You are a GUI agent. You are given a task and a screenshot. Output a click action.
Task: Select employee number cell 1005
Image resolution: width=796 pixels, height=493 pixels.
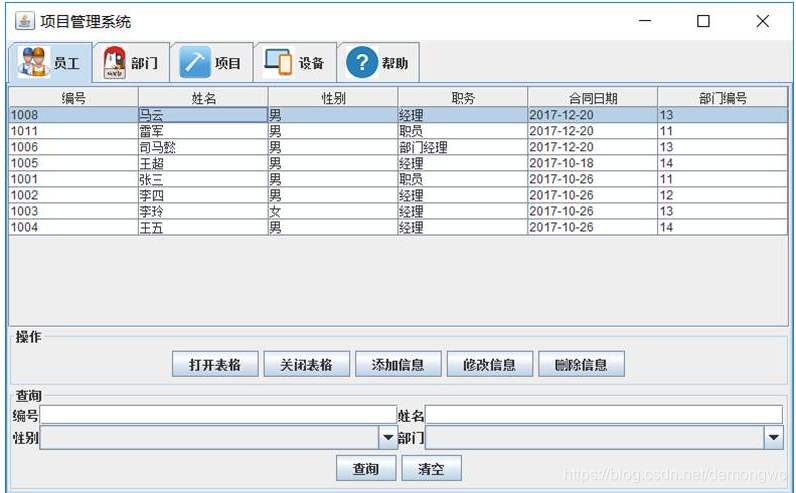(x=74, y=163)
